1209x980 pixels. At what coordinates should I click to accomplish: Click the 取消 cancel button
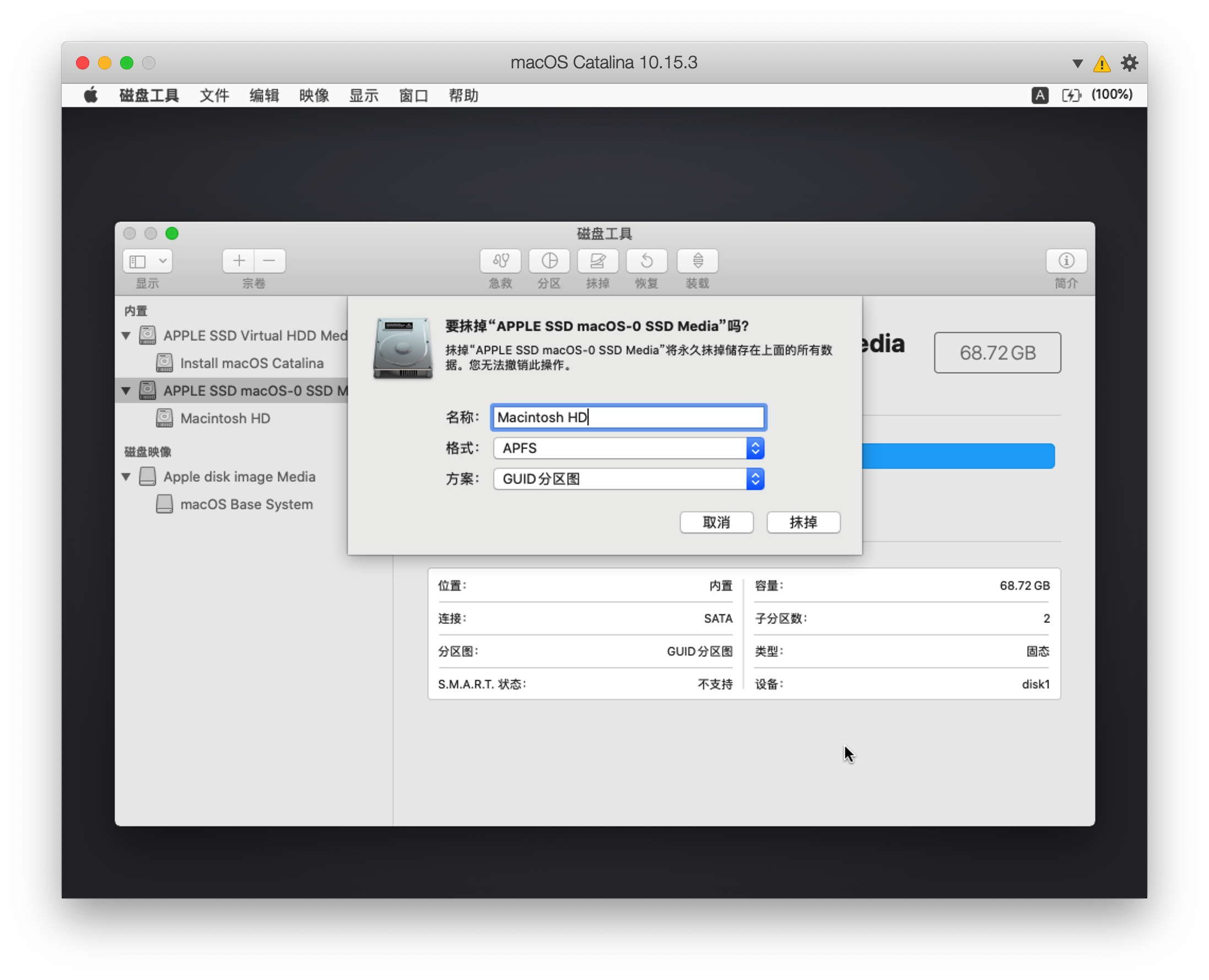pos(717,522)
